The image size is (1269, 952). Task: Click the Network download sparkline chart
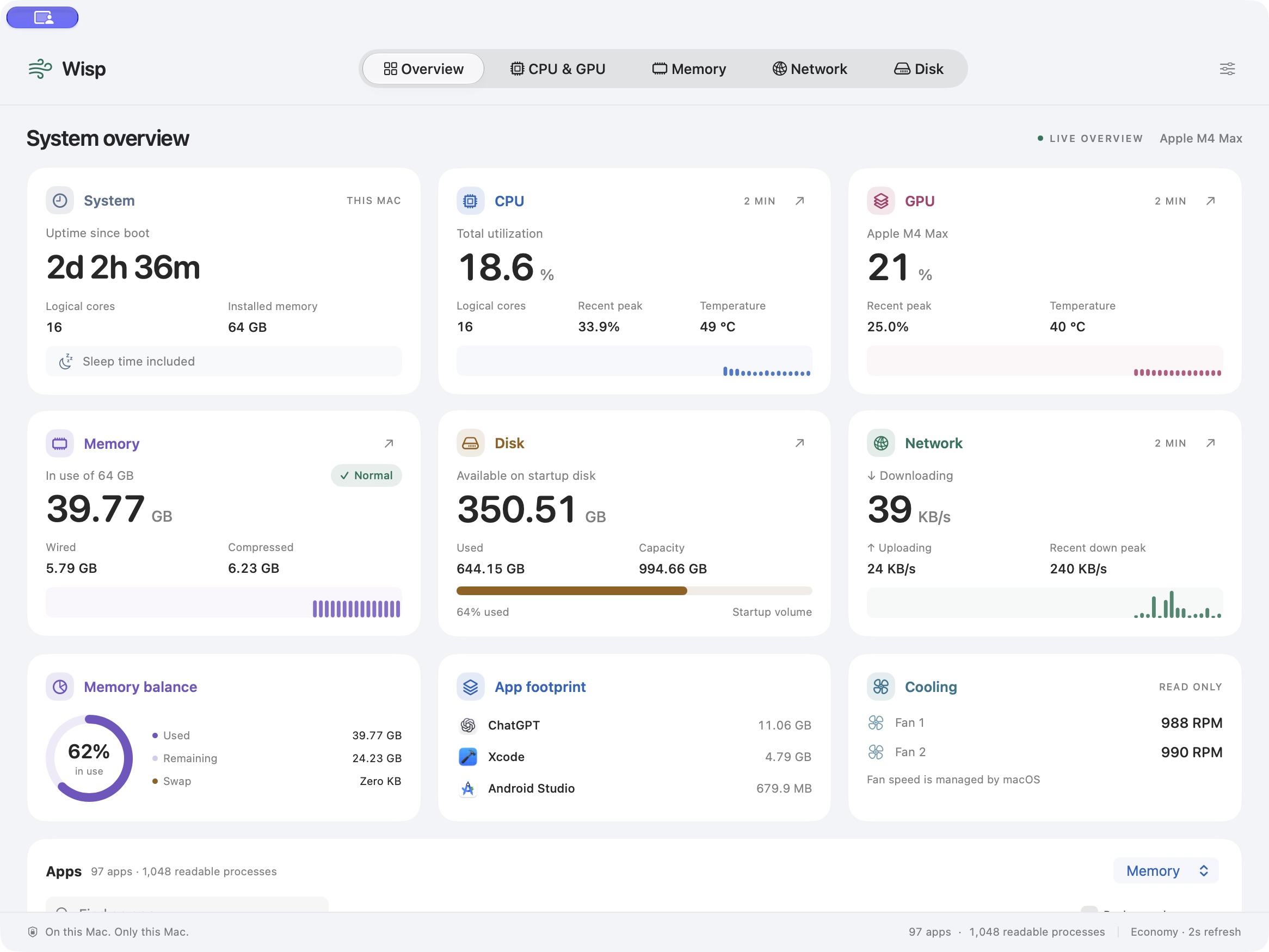[x=1045, y=603]
